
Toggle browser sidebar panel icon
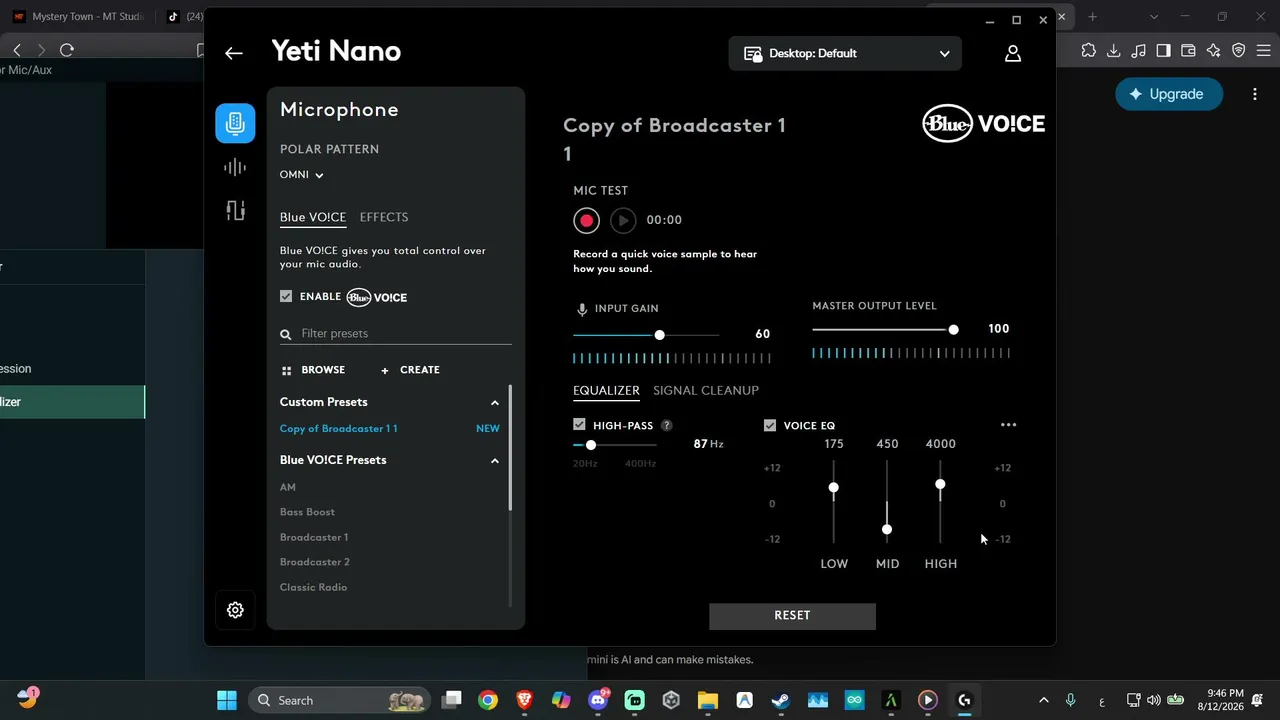point(1164,50)
